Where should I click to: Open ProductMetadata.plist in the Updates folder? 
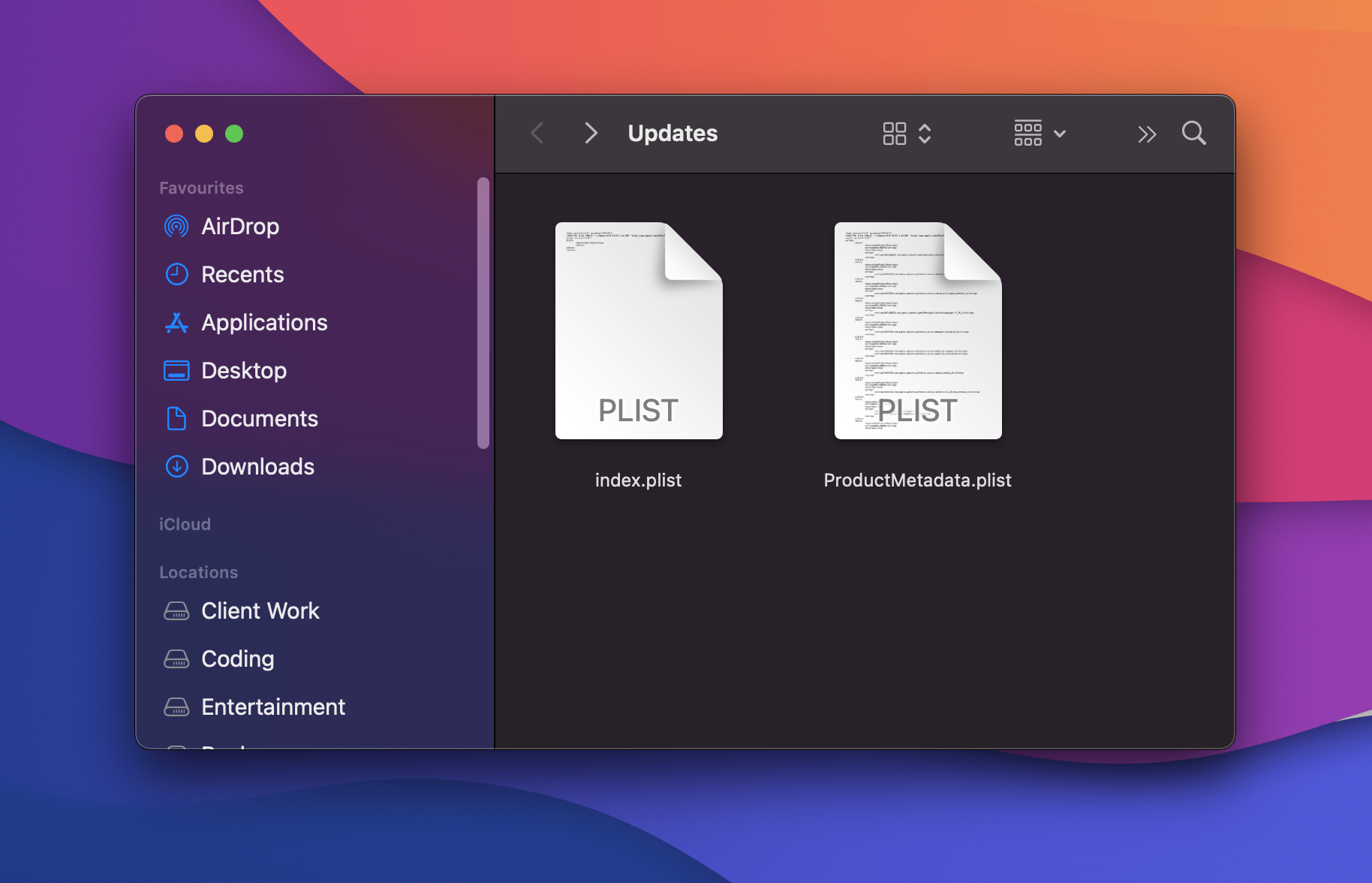click(x=917, y=330)
